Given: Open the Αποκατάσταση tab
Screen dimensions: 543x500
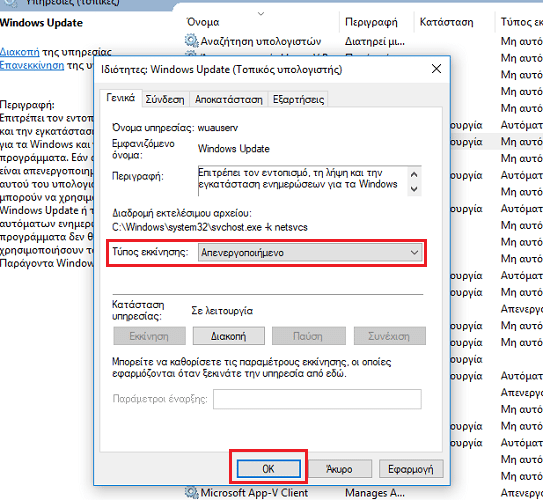Looking at the screenshot, I should (229, 99).
